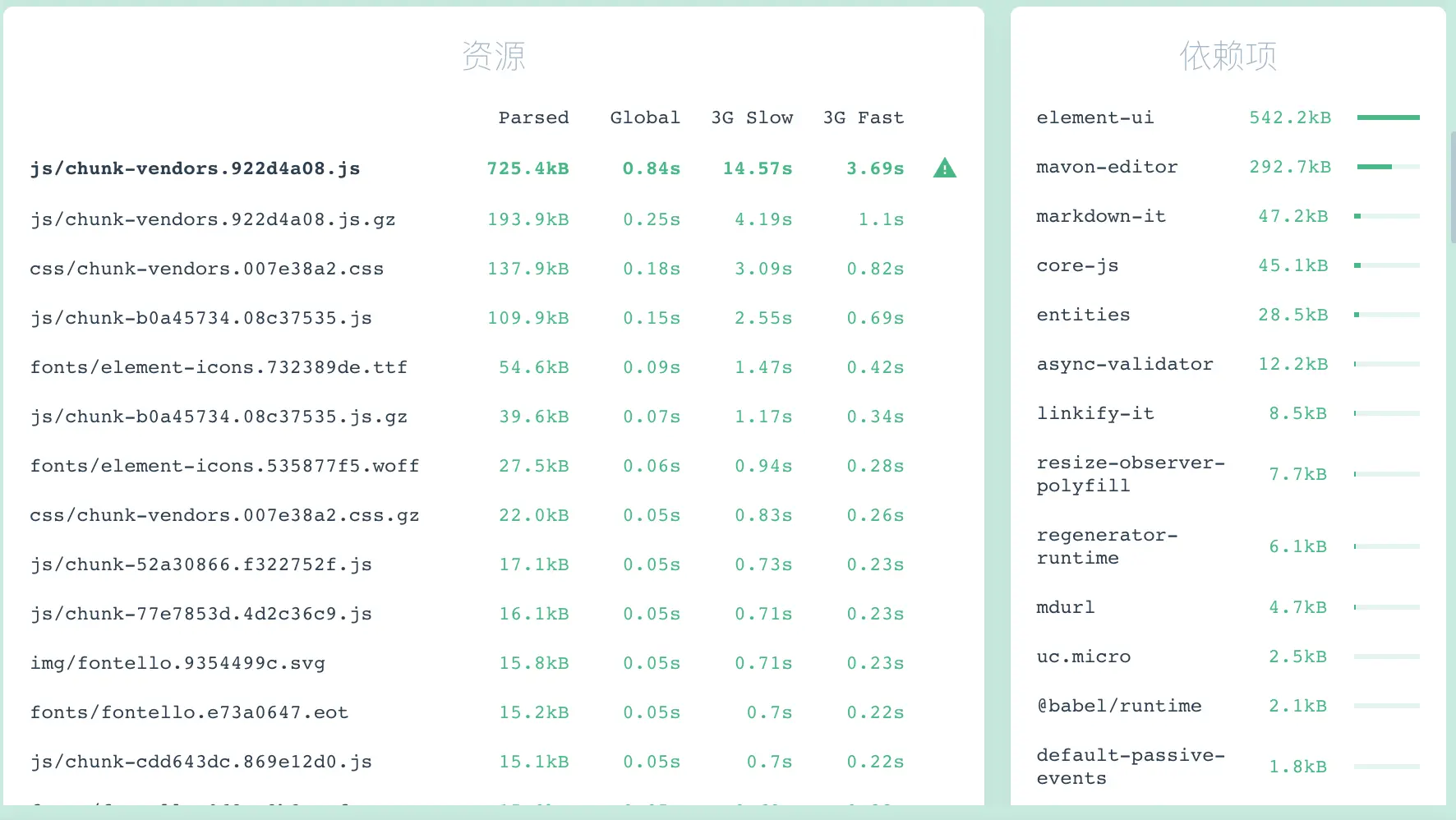Viewport: 1456px width, 820px height.
Task: Click the 193.9kB parsed size value
Action: tap(528, 219)
